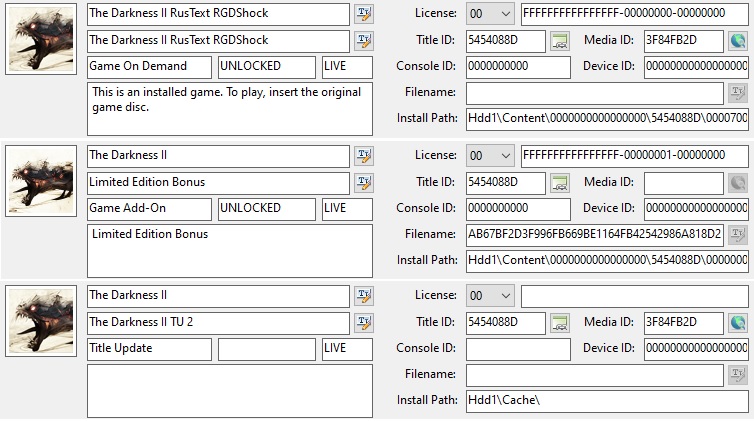Click empty lock status field in Title Update entry

[267, 349]
